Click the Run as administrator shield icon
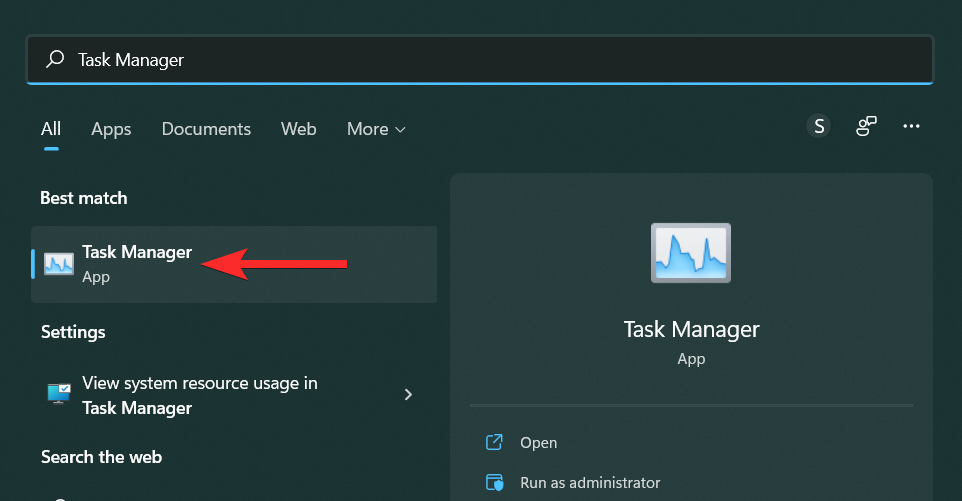Screen dimensions: 962x501 [493, 483]
